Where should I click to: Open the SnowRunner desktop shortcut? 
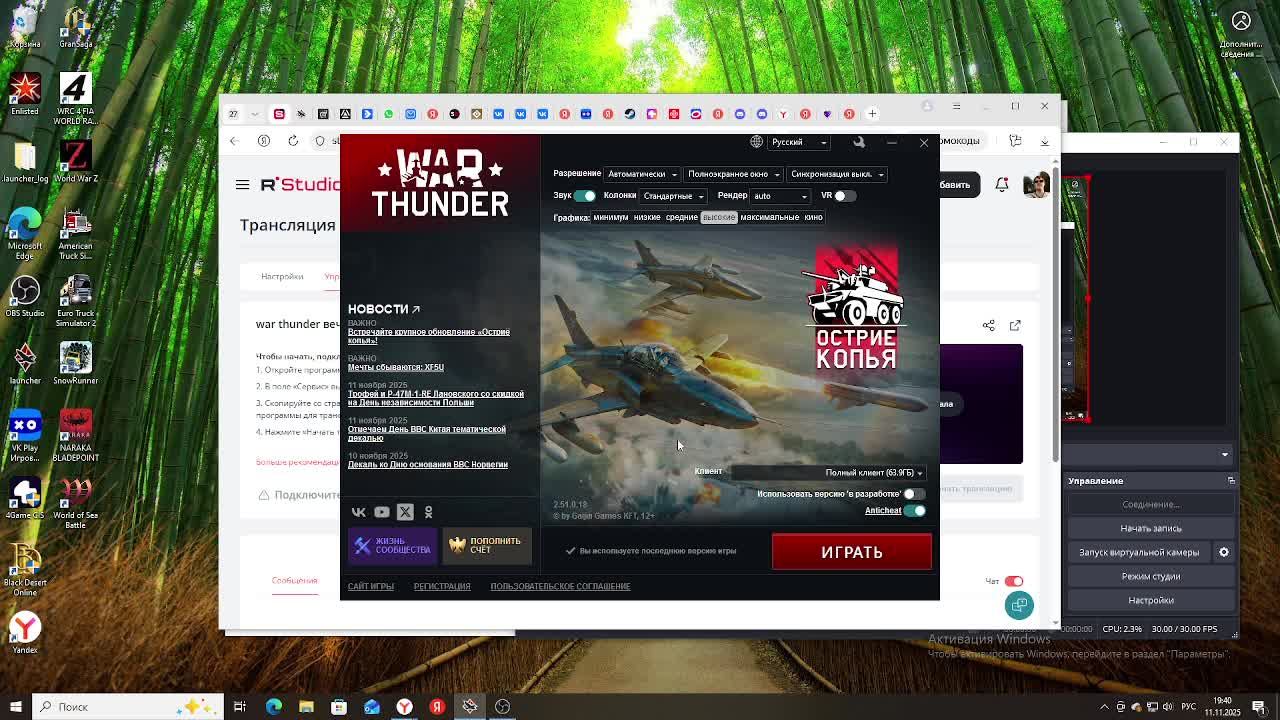point(75,363)
